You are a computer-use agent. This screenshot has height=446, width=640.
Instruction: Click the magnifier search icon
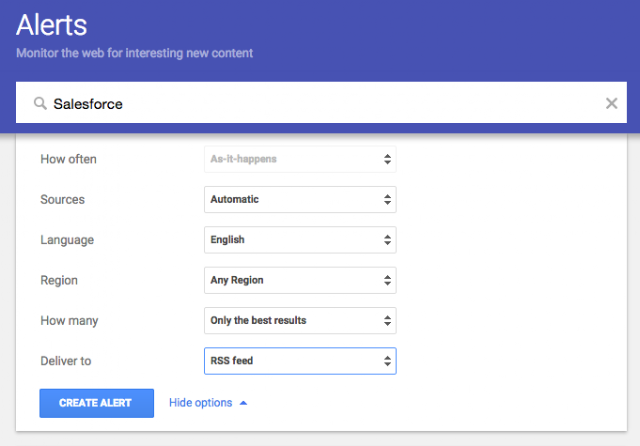pos(40,104)
